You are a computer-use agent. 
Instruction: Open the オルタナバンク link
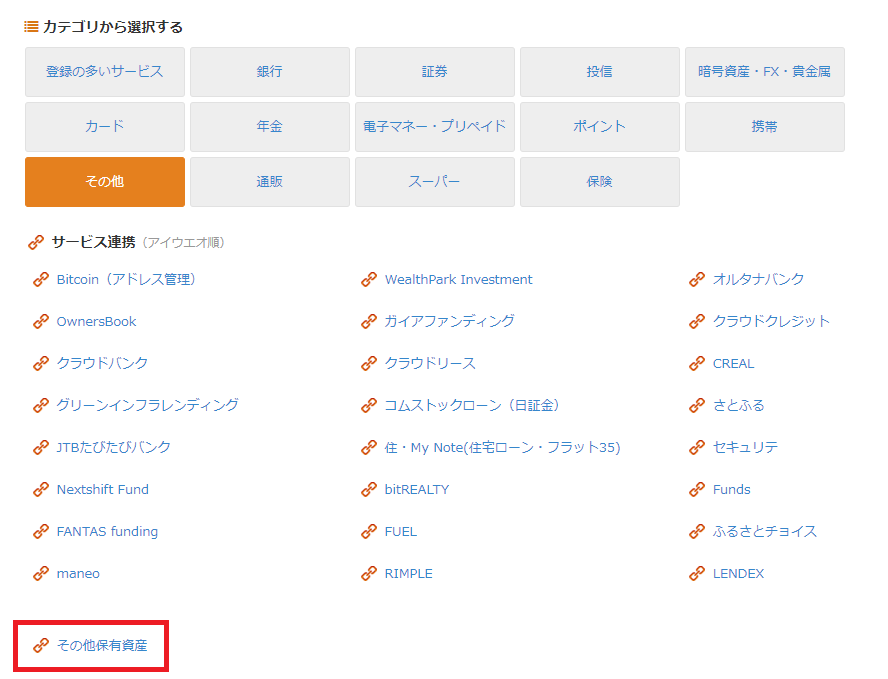click(x=758, y=279)
